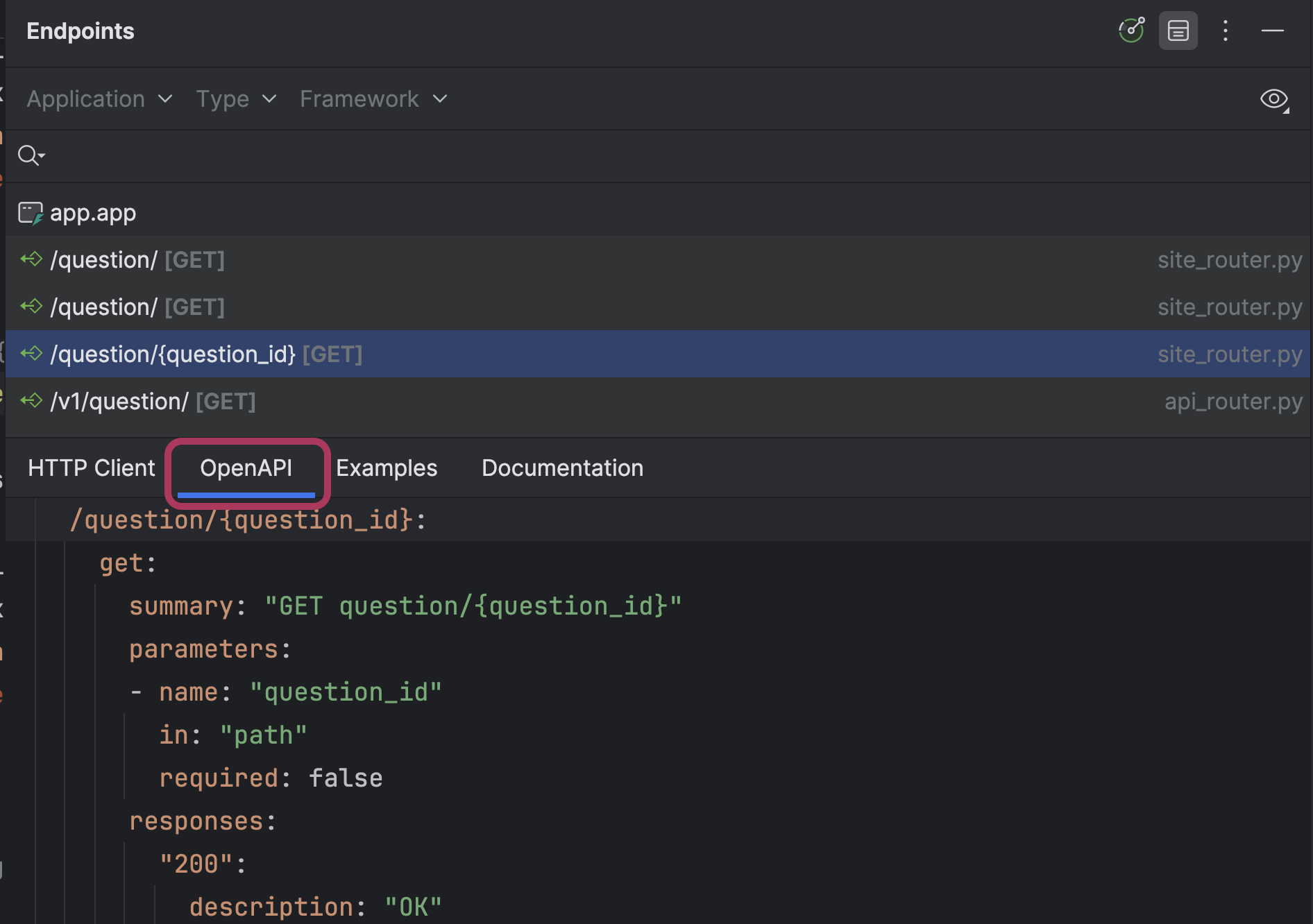This screenshot has width=1313, height=924.
Task: Switch to the HTTP Client tab
Action: 92,468
